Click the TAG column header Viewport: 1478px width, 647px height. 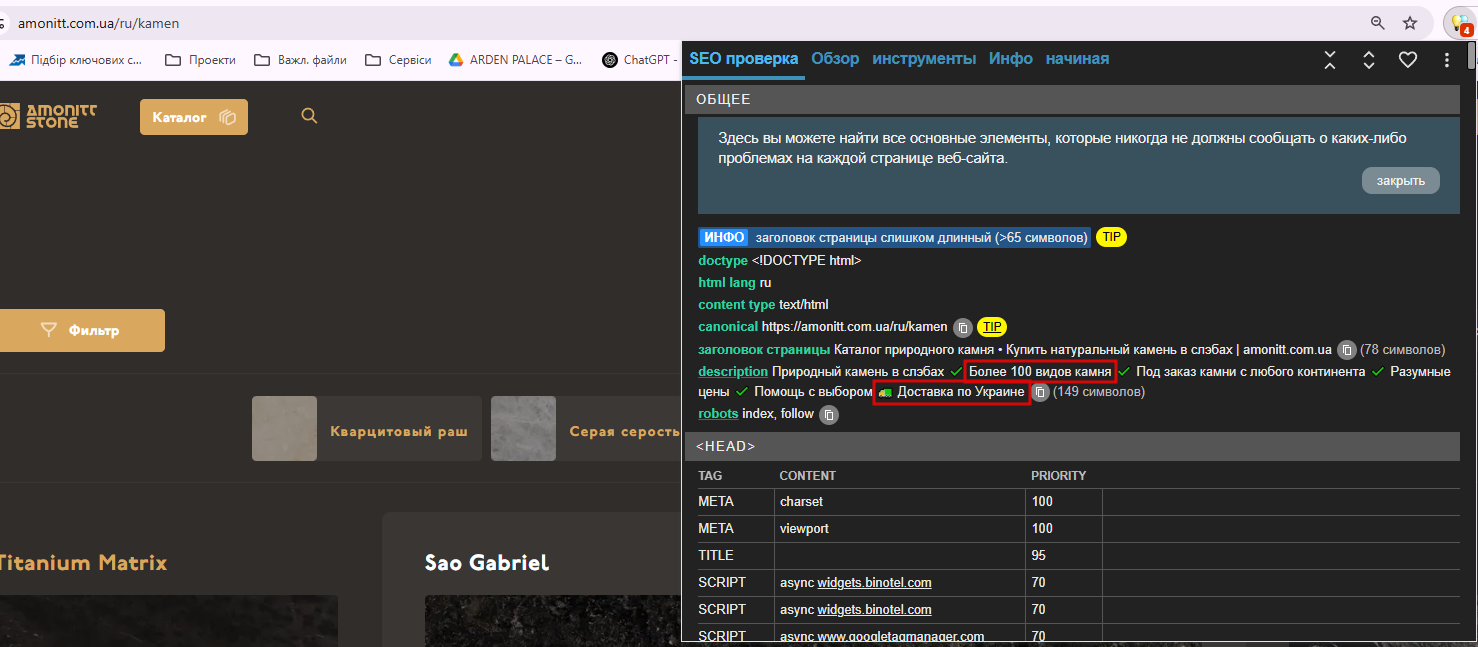(x=710, y=476)
